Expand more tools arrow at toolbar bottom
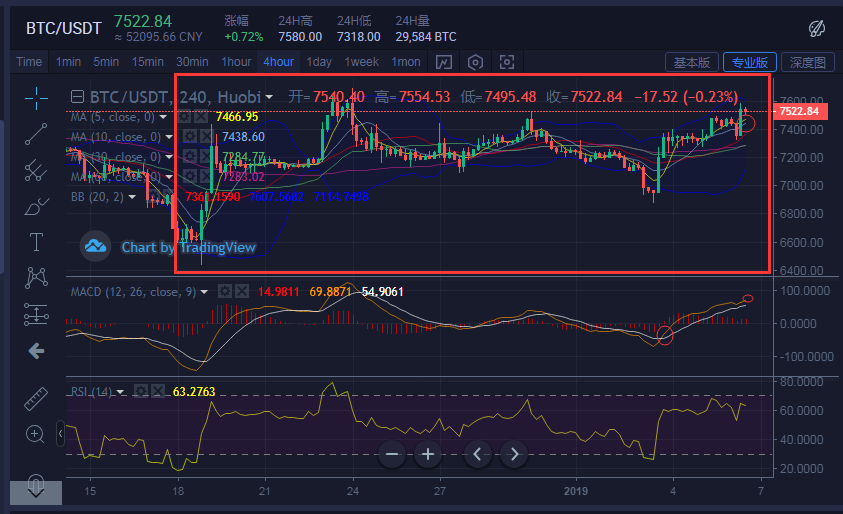 click(x=36, y=492)
